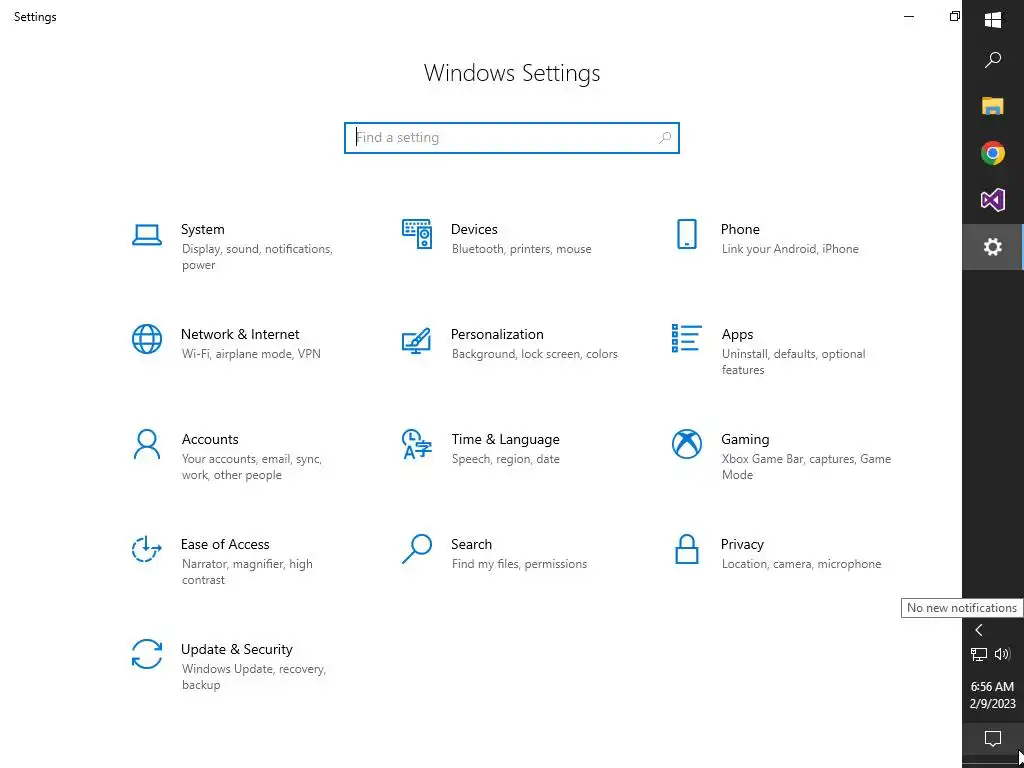Image resolution: width=1024 pixels, height=768 pixels.
Task: Click the Personalization heading
Action: pyautogui.click(x=497, y=334)
